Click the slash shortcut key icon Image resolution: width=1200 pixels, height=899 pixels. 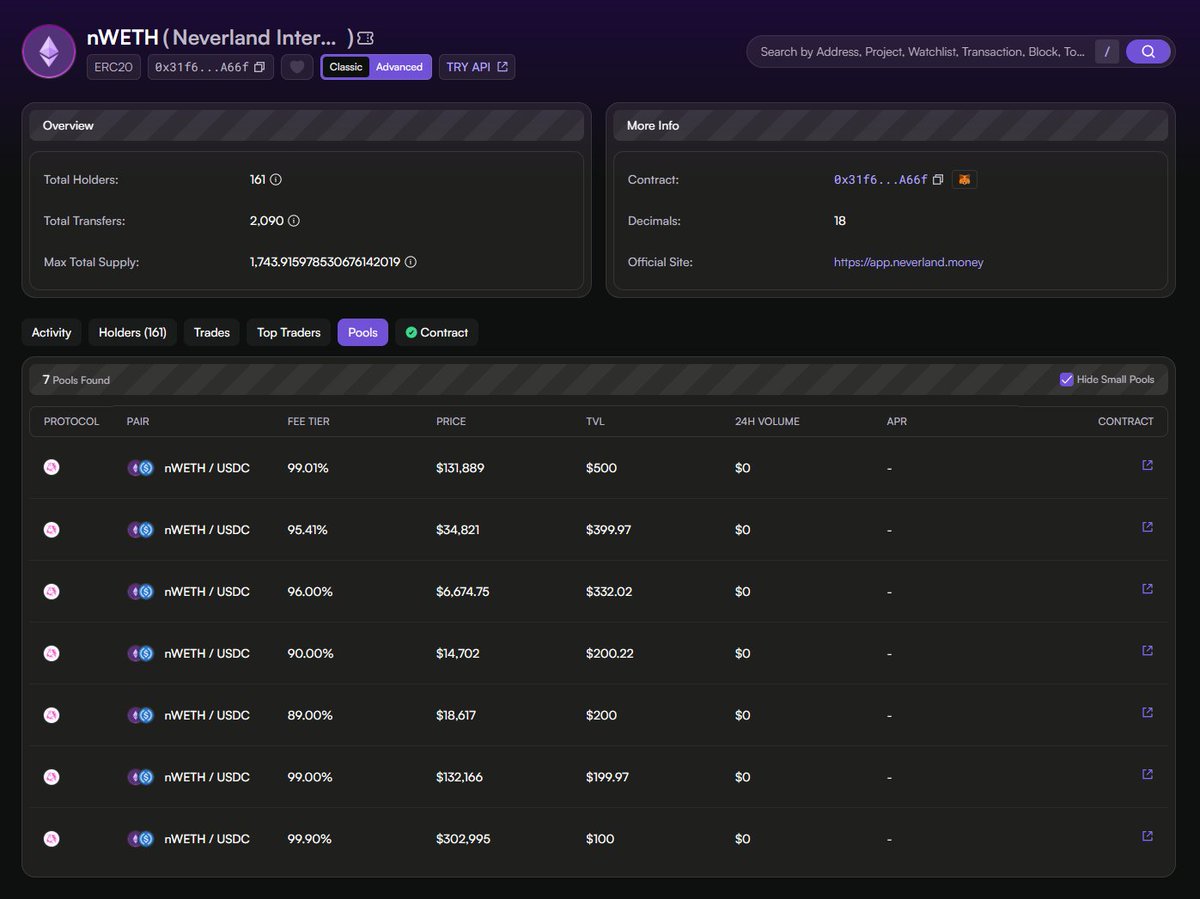1107,51
